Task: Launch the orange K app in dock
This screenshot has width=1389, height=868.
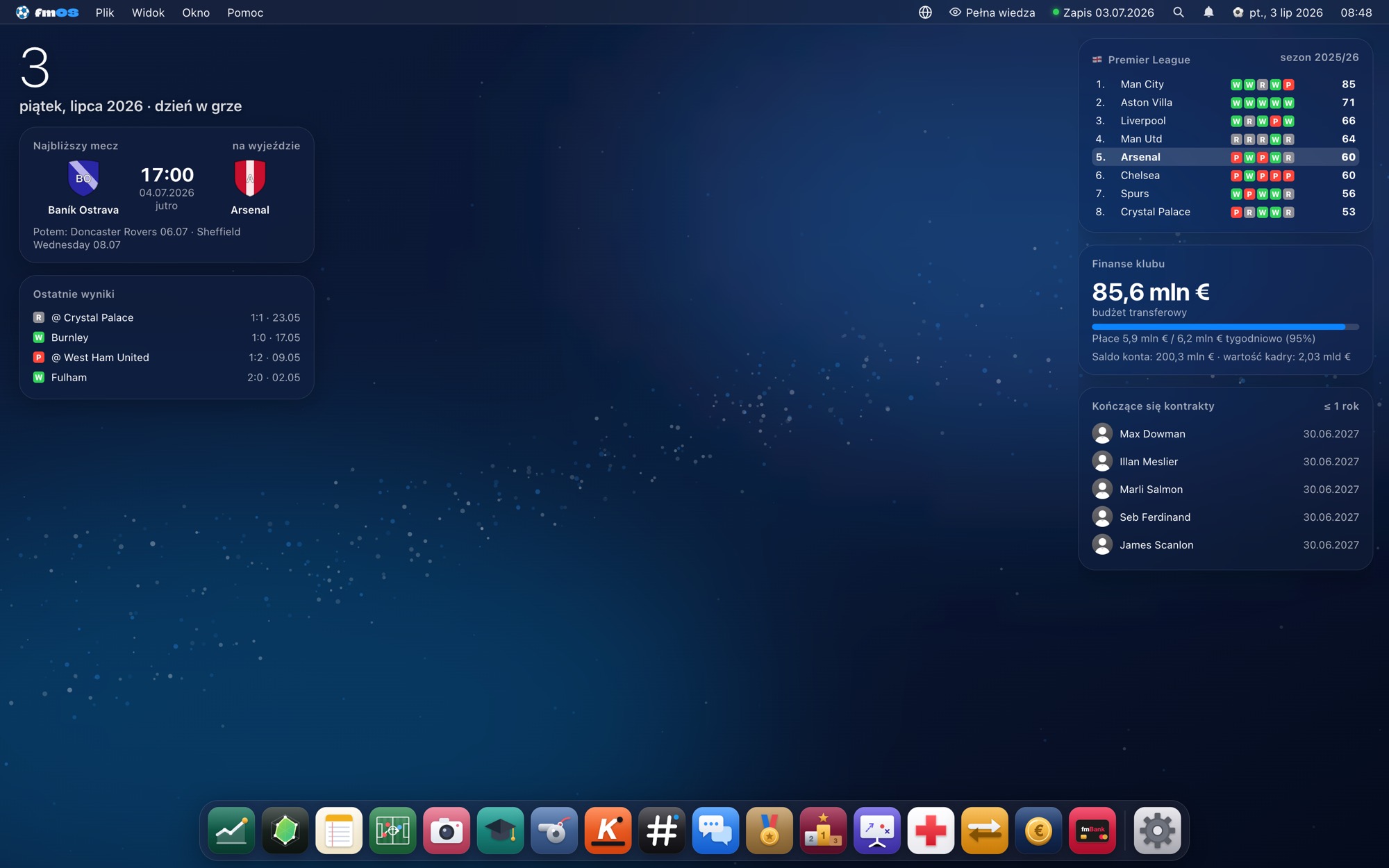Action: [x=608, y=831]
